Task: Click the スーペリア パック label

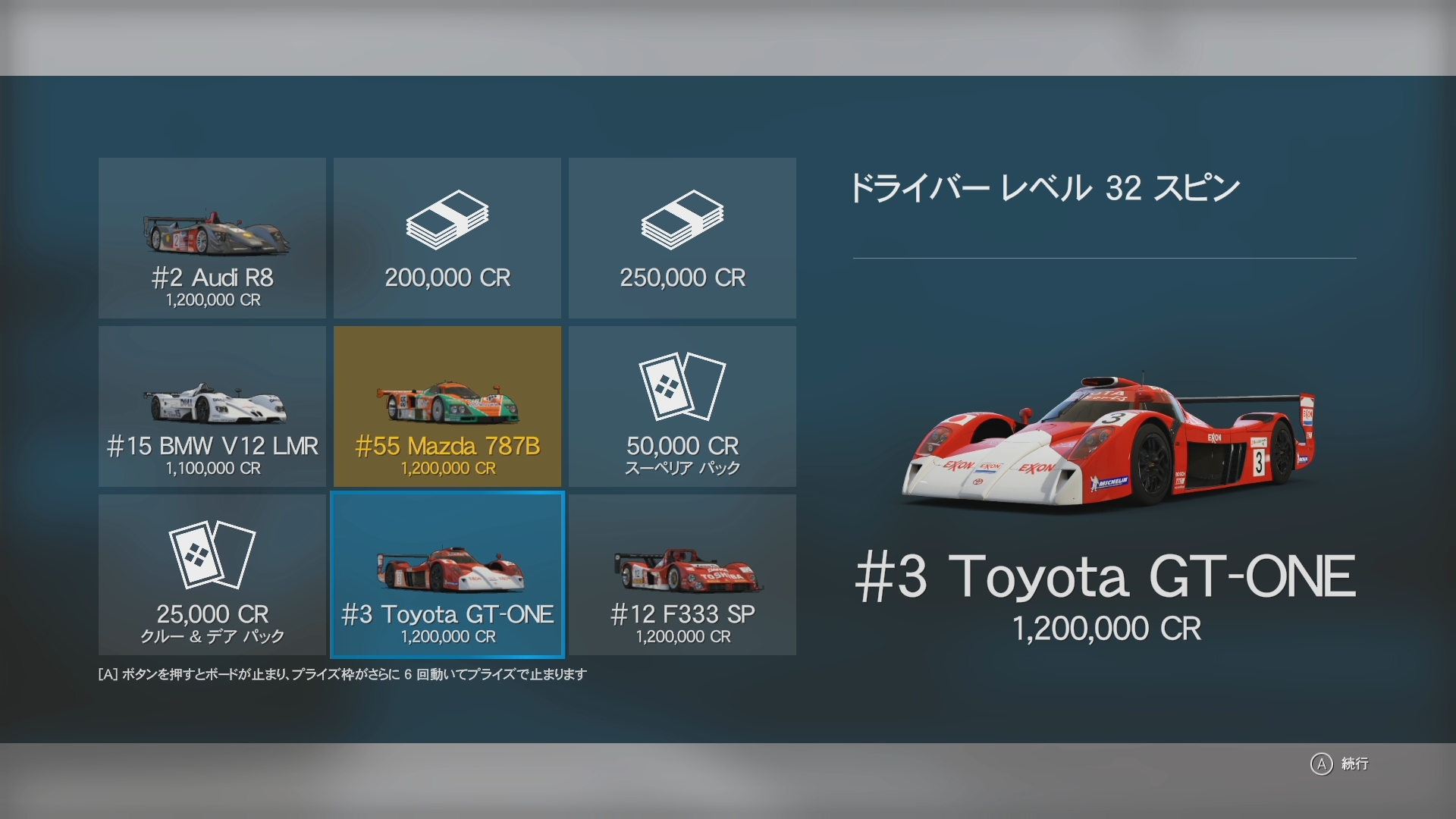Action: tap(682, 468)
